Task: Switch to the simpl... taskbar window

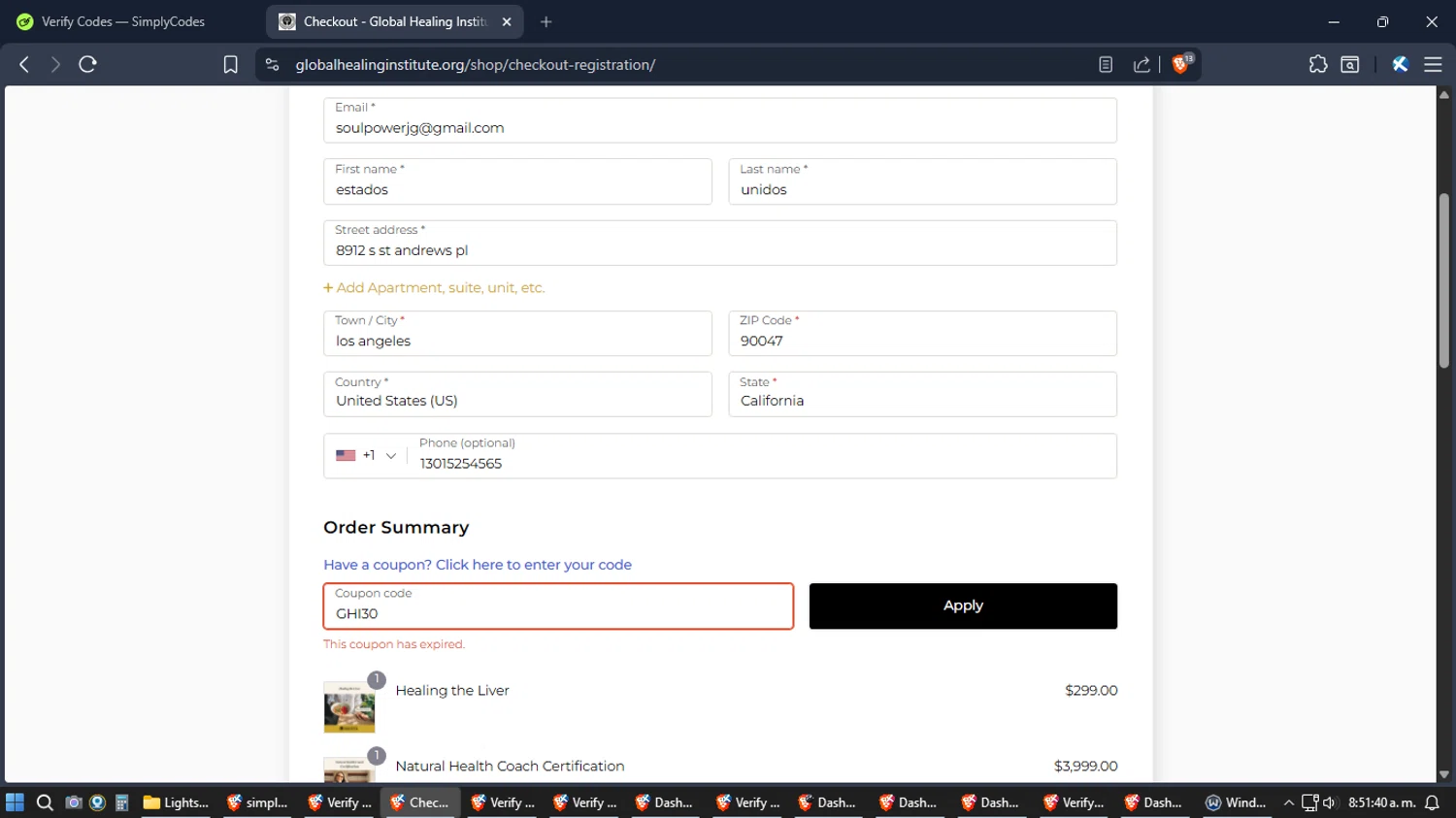Action: [258, 802]
